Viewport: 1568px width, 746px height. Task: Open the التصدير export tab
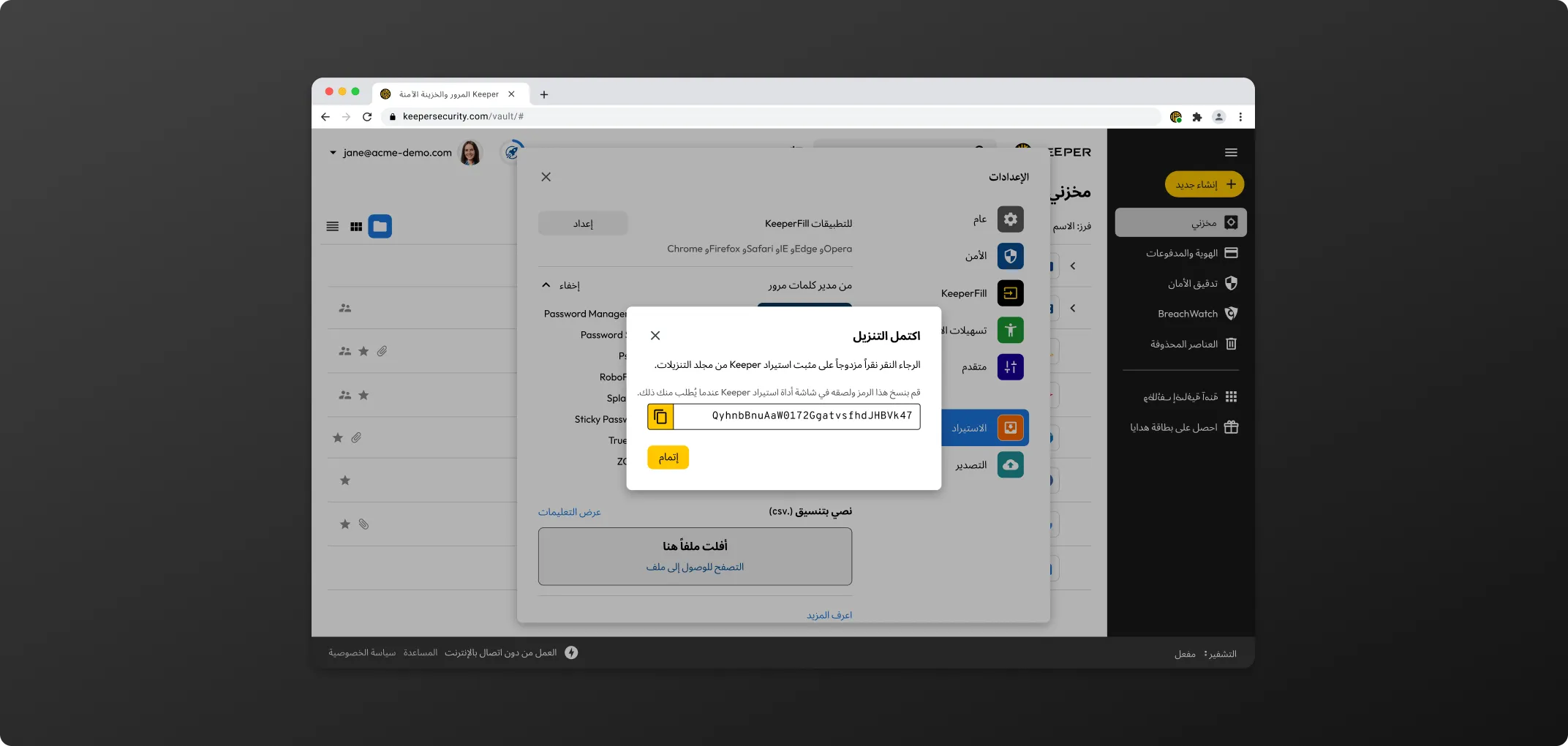click(989, 465)
